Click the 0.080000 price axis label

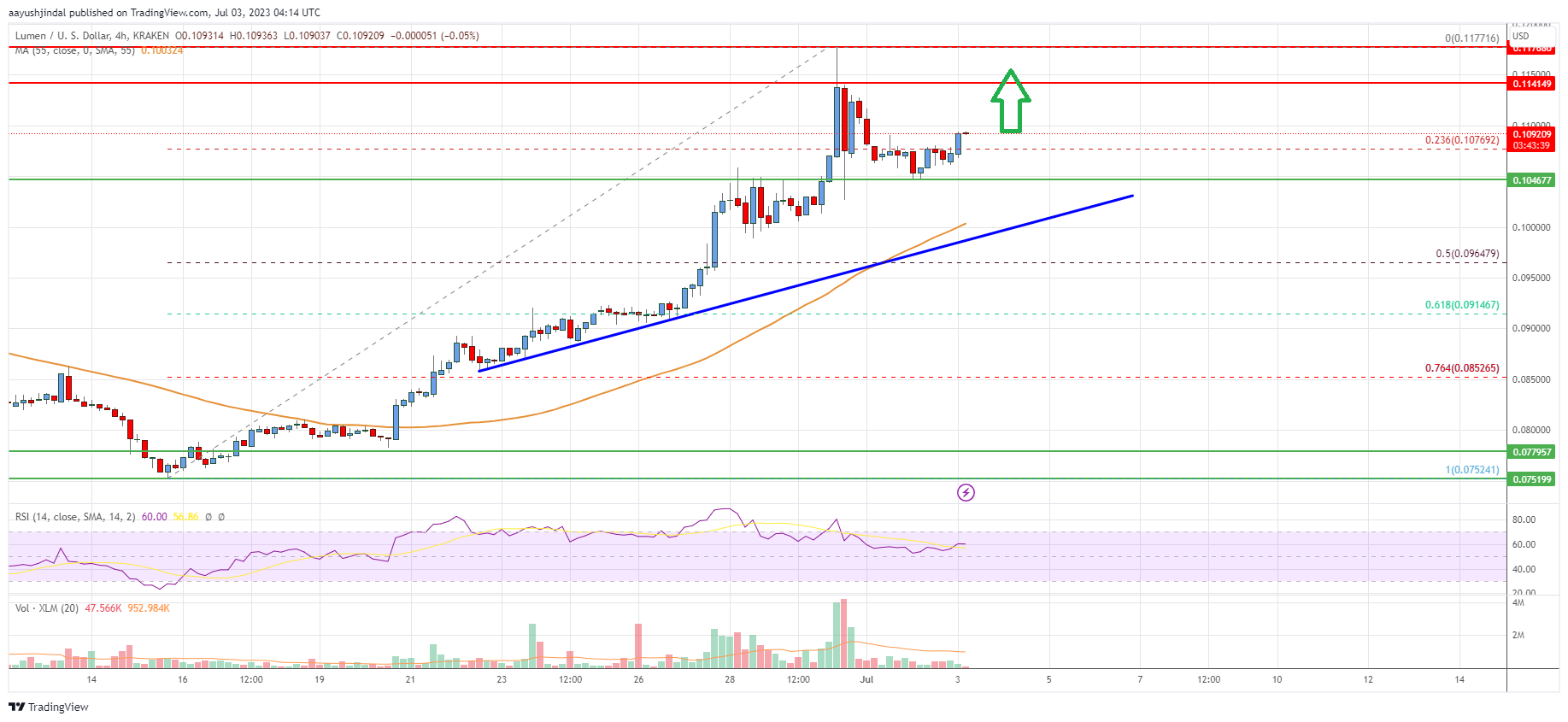pyautogui.click(x=1531, y=430)
